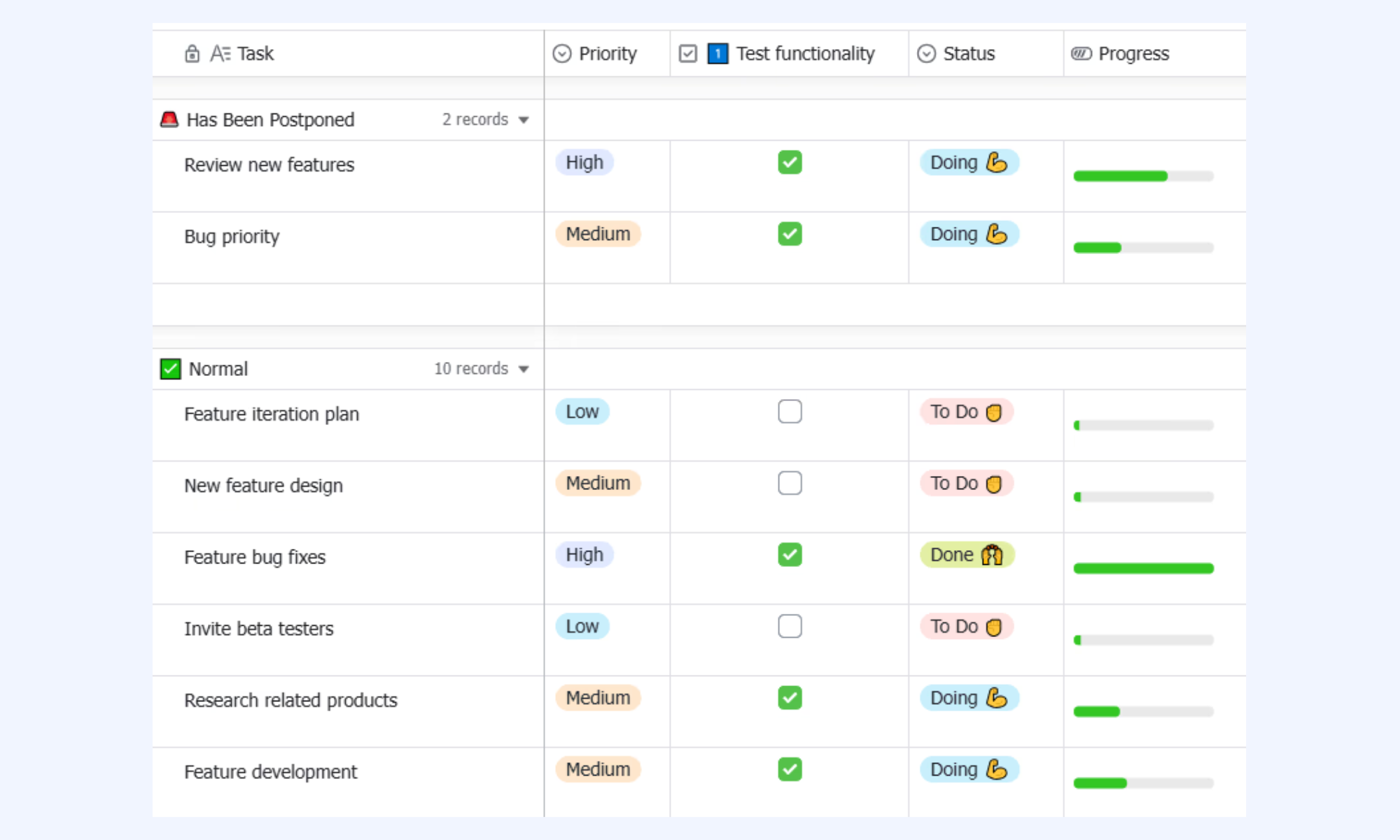Screen dimensions: 1400x840
Task: Click the Status column select-type icon
Action: point(926,54)
